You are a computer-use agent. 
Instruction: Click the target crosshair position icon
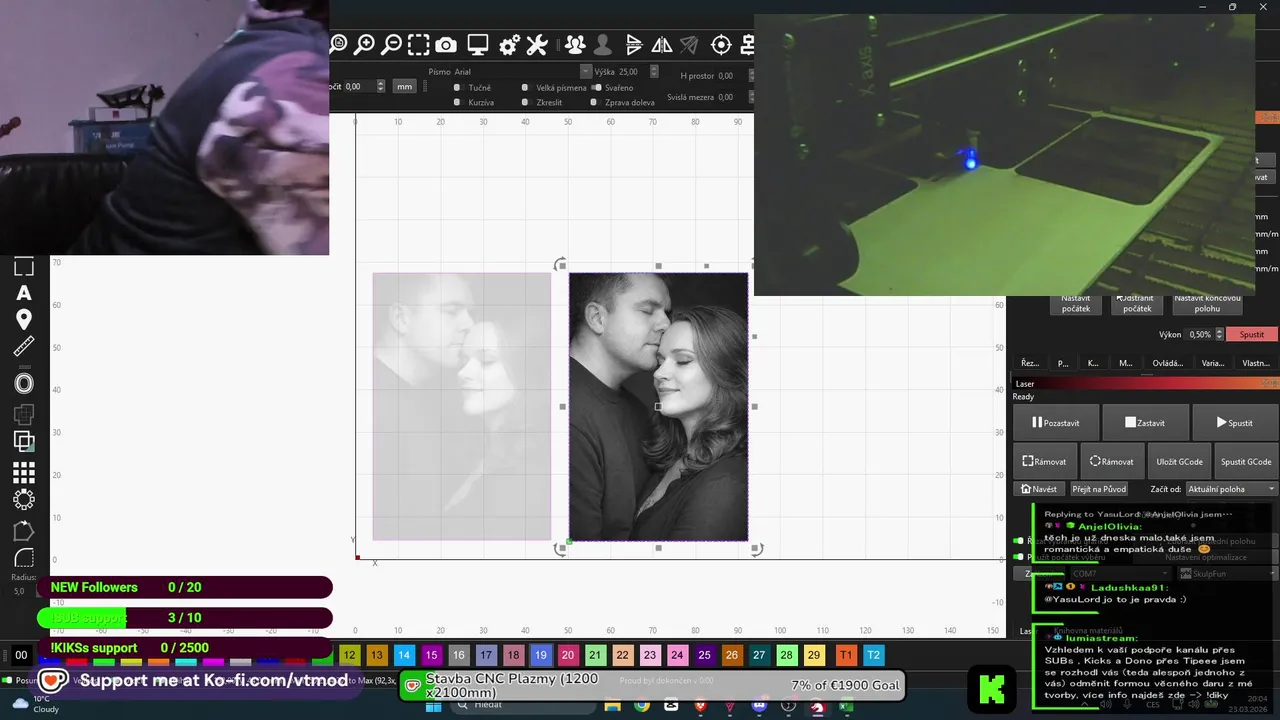click(x=721, y=45)
